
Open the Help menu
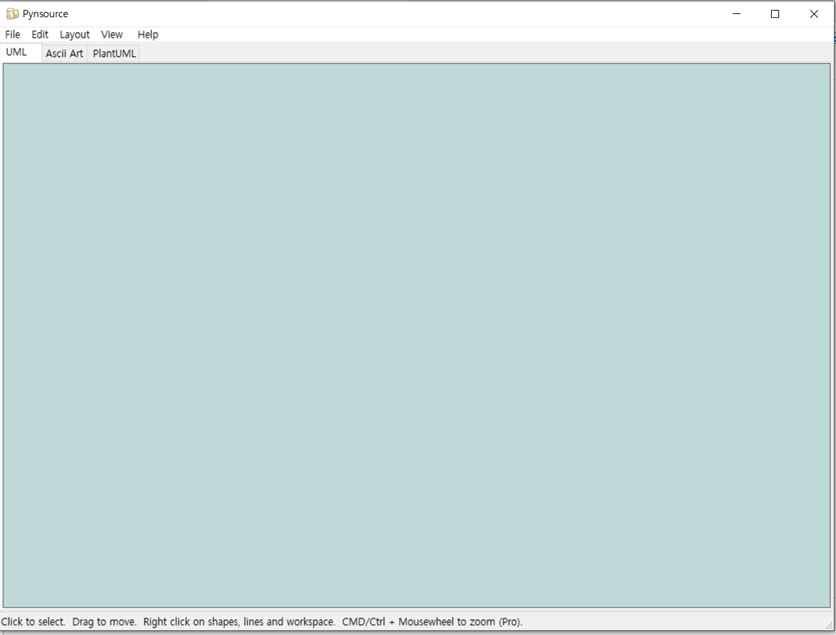click(x=148, y=35)
